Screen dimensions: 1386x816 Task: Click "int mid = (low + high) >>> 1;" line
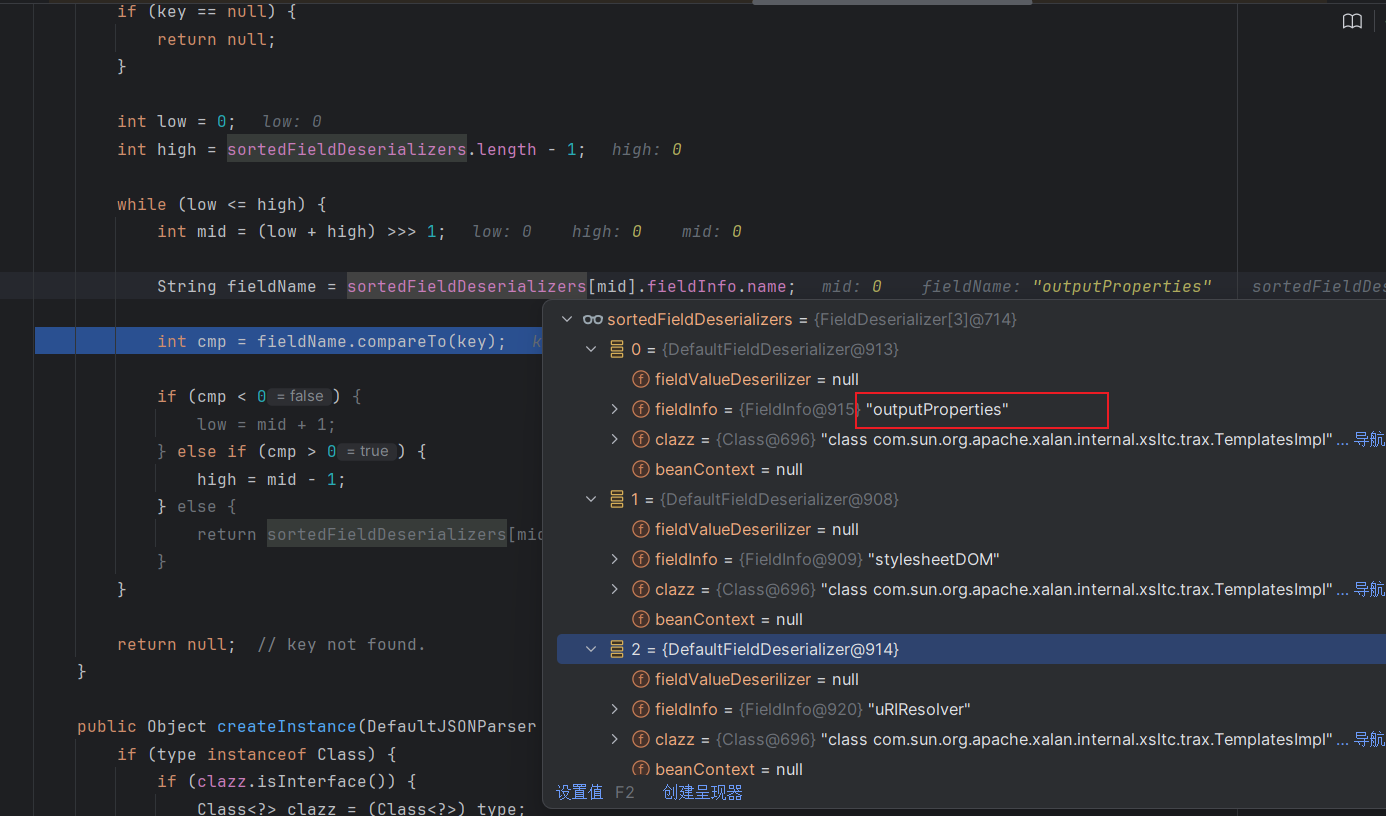pos(301,231)
